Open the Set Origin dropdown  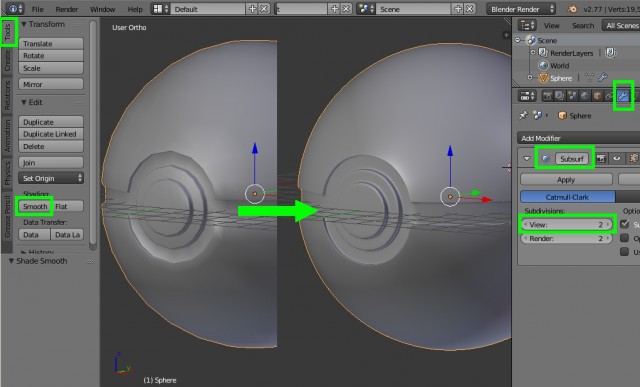click(x=51, y=178)
